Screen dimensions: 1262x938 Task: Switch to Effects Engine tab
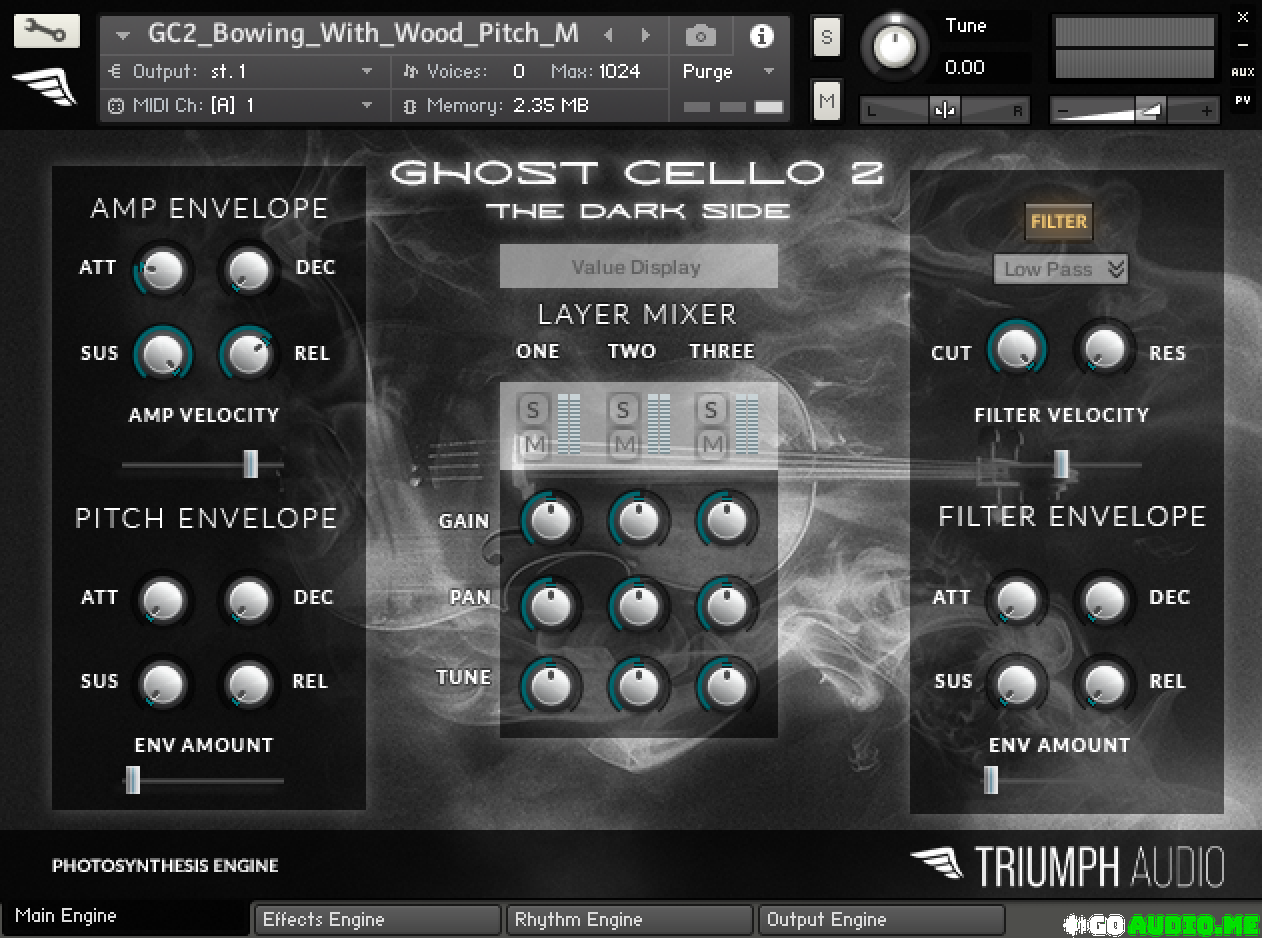376,920
